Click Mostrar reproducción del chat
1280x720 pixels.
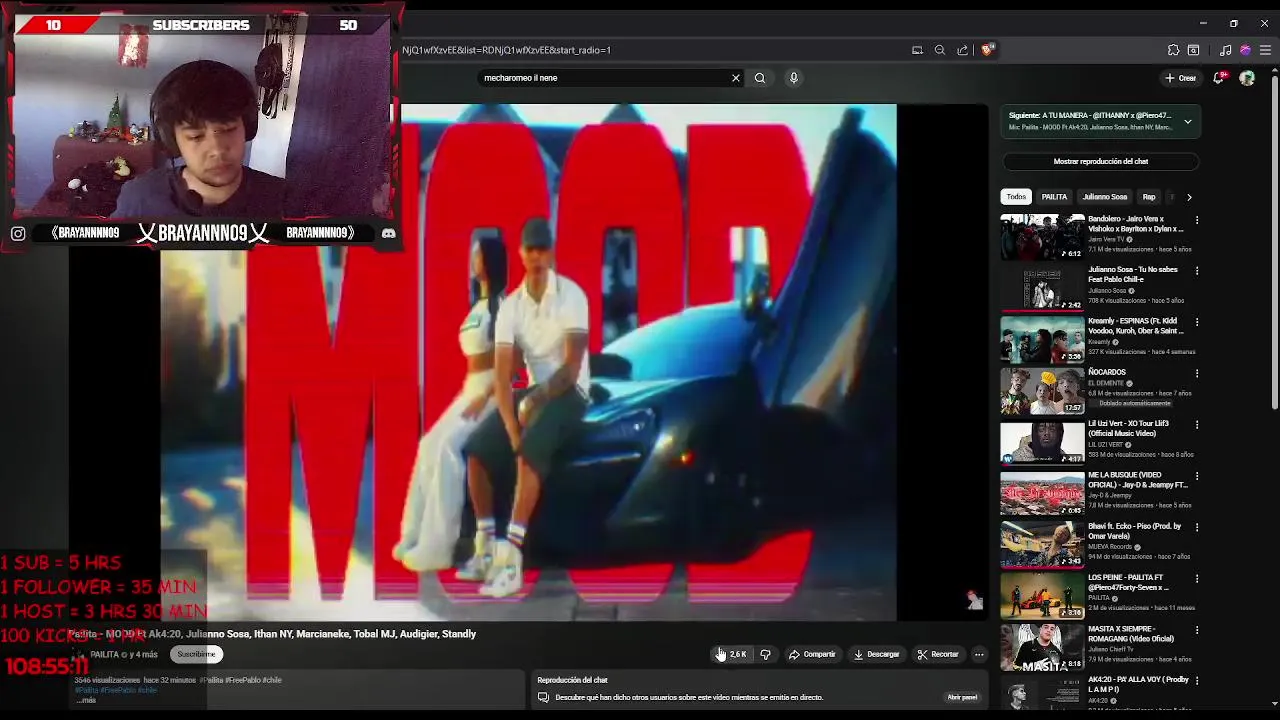pyautogui.click(x=1100, y=161)
